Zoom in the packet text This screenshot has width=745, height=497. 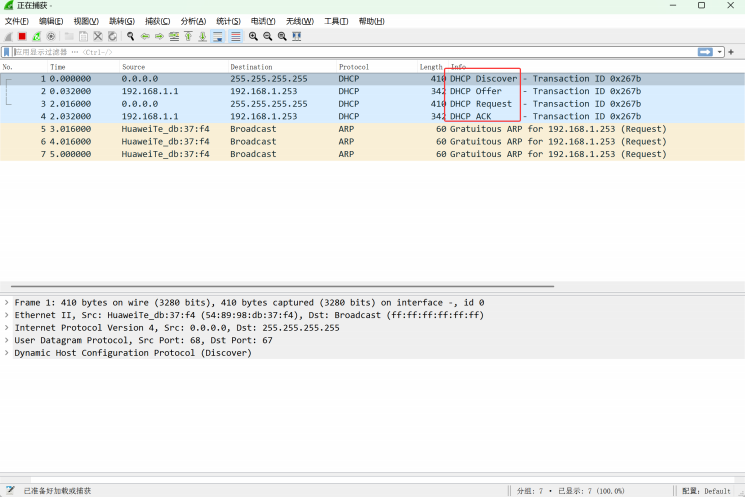(253, 37)
